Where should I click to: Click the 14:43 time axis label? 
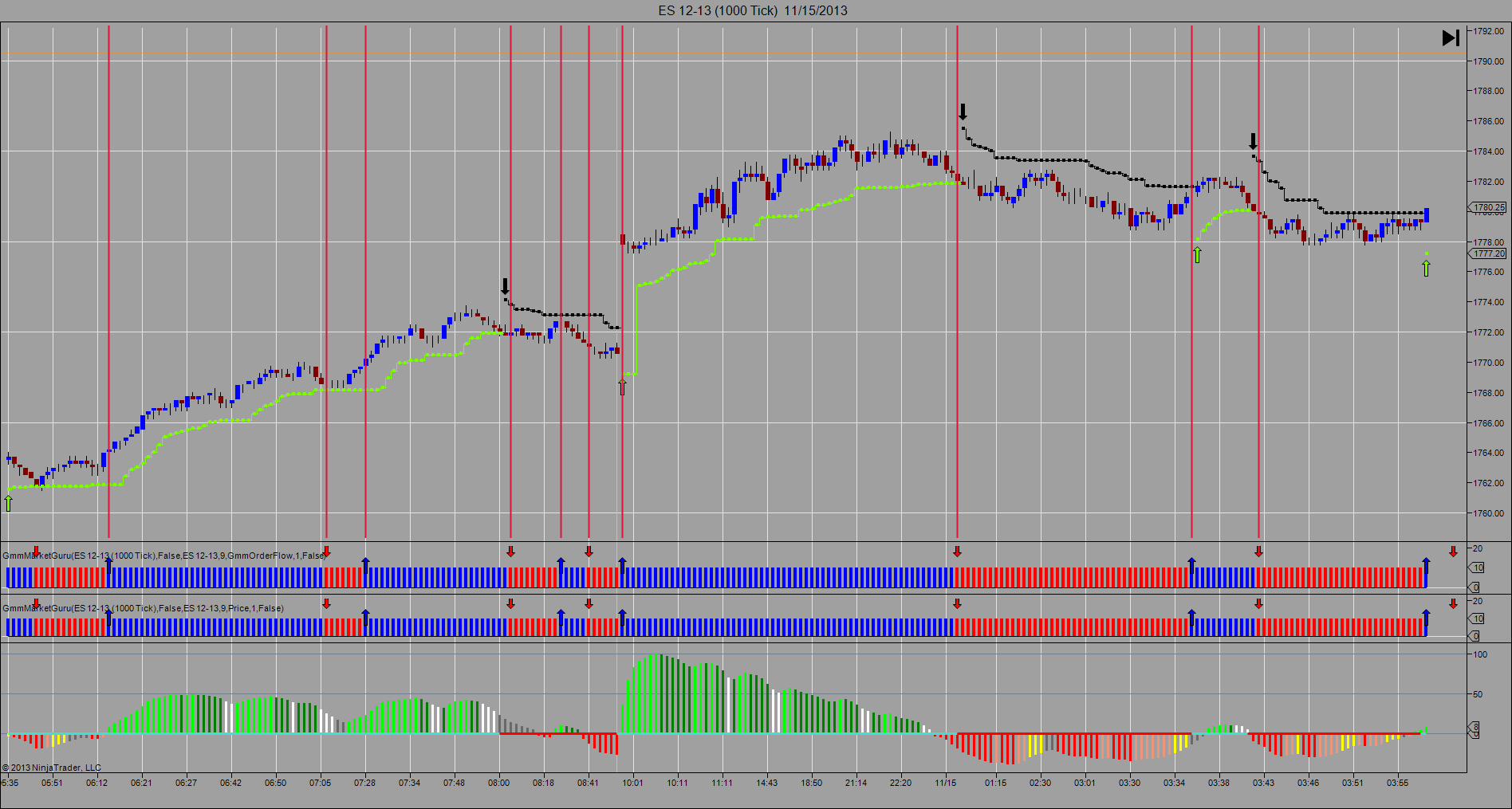coord(767,783)
